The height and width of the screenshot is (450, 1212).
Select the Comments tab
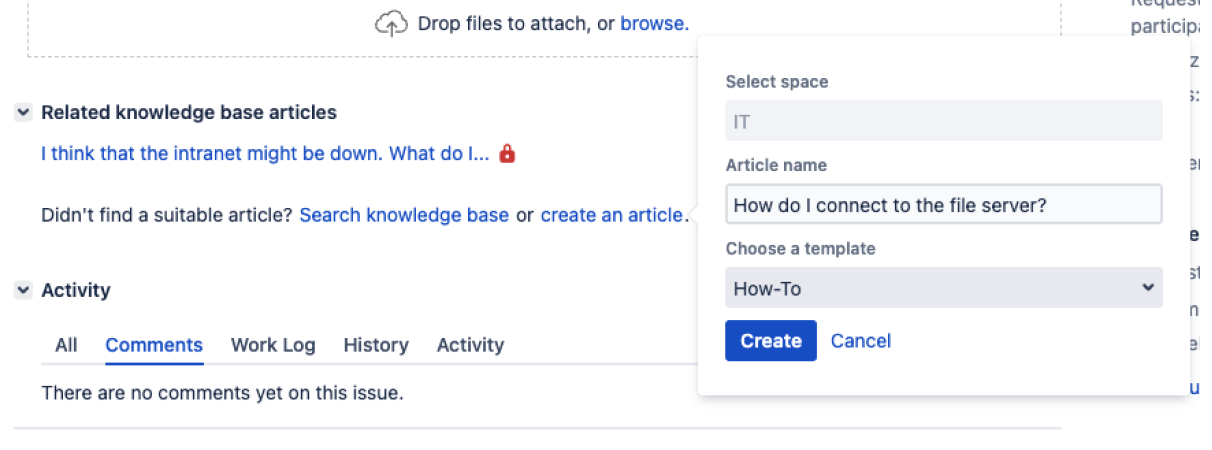(154, 345)
